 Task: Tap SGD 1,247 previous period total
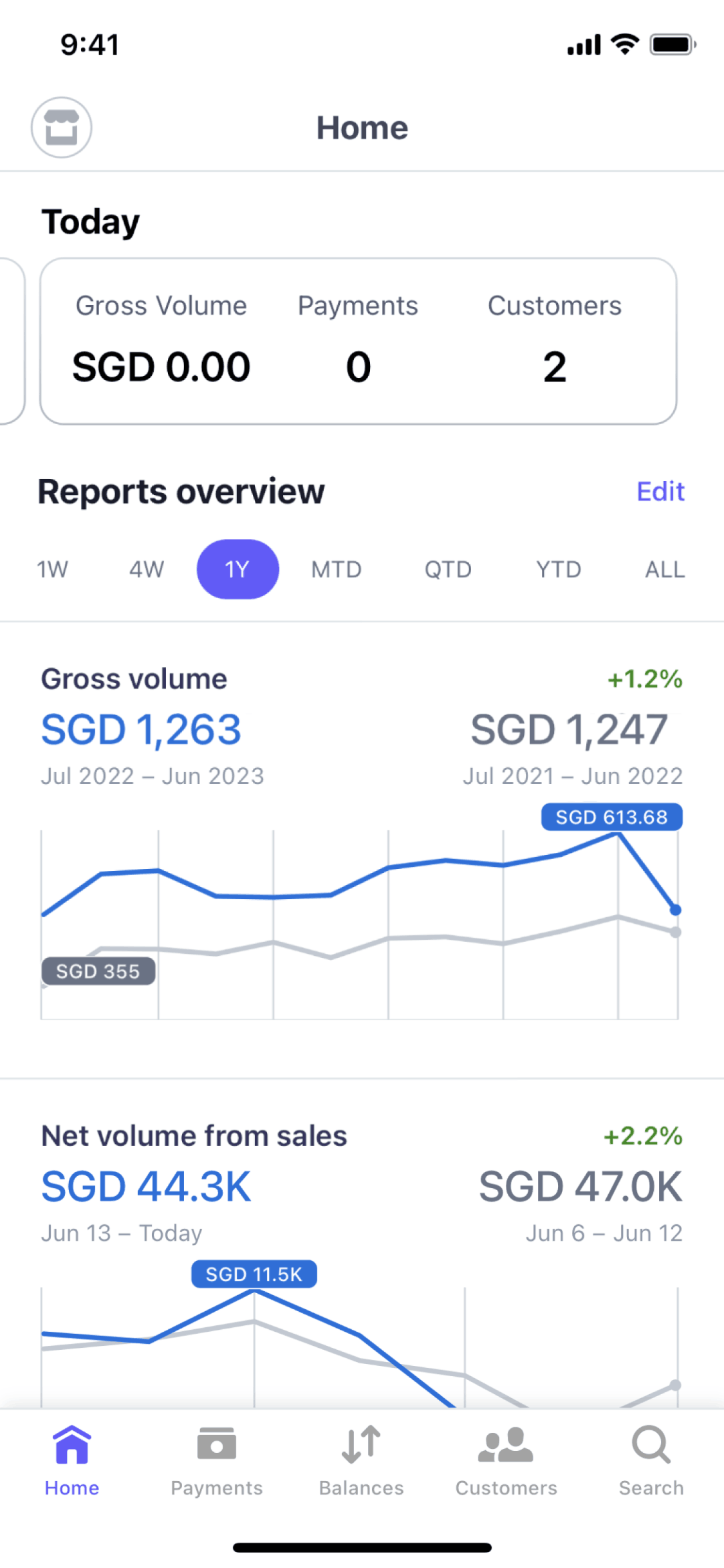tap(569, 730)
